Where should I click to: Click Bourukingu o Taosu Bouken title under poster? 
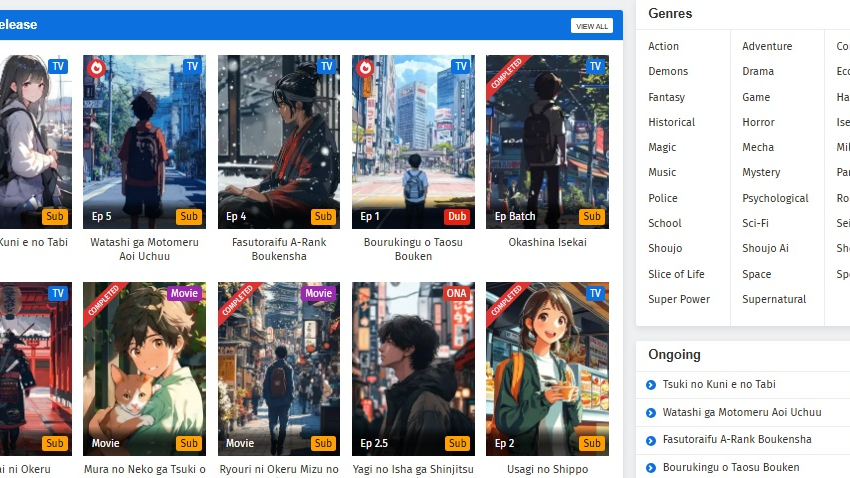coord(413,249)
